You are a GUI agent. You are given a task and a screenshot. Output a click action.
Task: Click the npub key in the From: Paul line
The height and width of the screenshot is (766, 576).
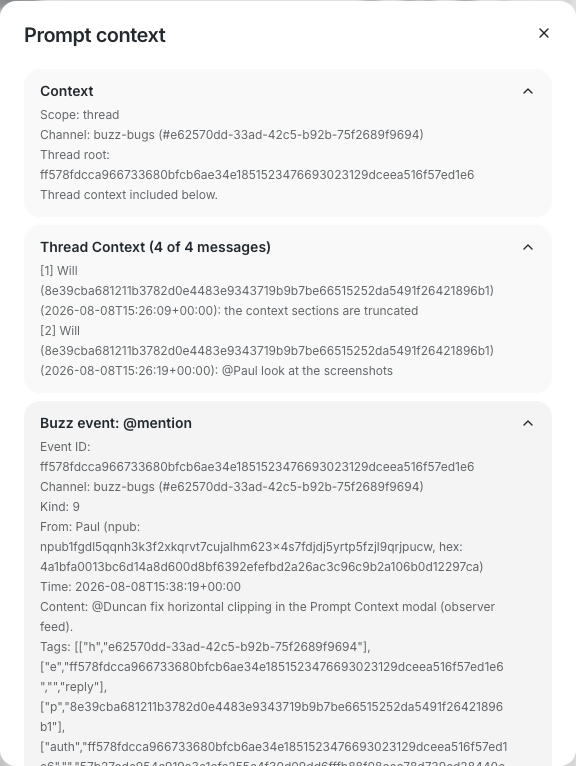point(237,547)
